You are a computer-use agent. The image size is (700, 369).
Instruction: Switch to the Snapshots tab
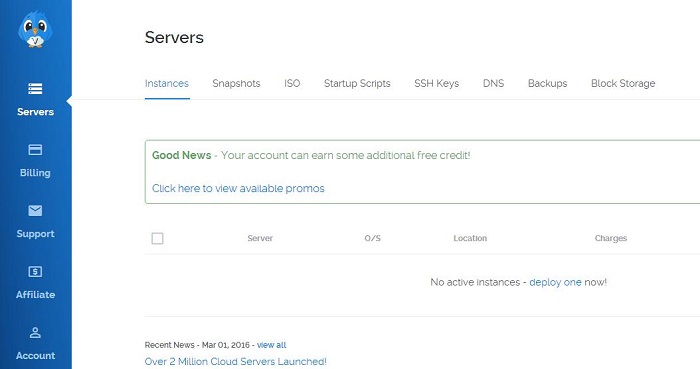236,83
